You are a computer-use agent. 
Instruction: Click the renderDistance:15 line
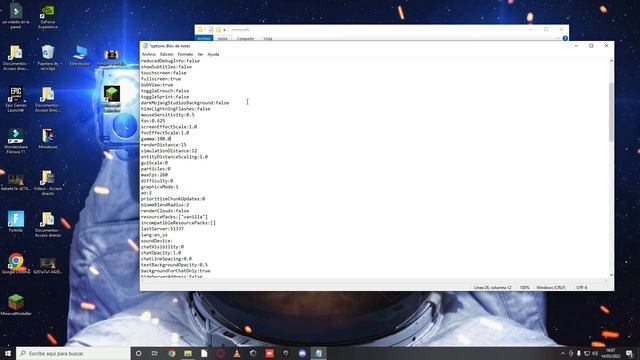point(164,145)
